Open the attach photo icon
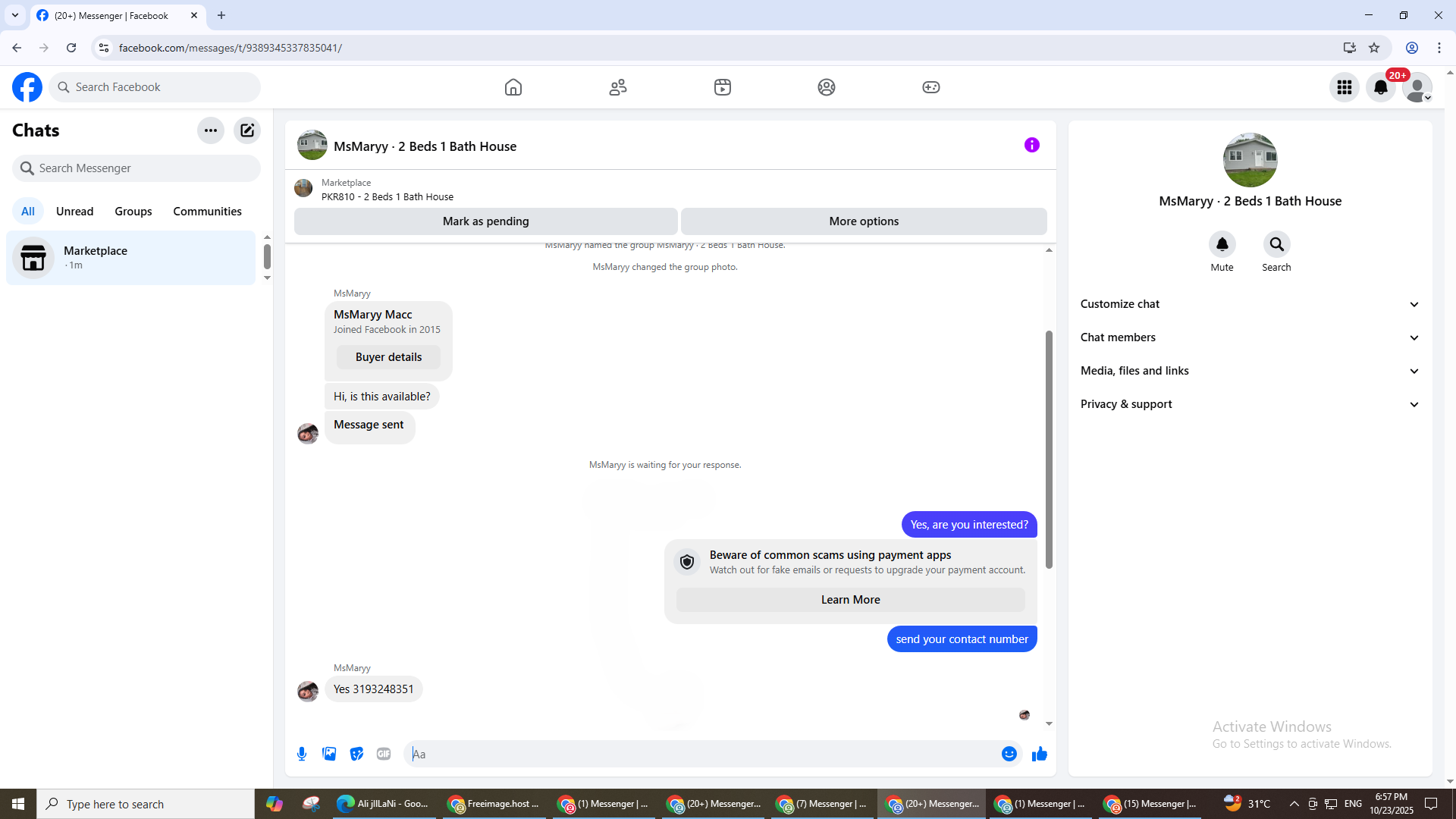Viewport: 1456px width, 819px height. coord(329,754)
